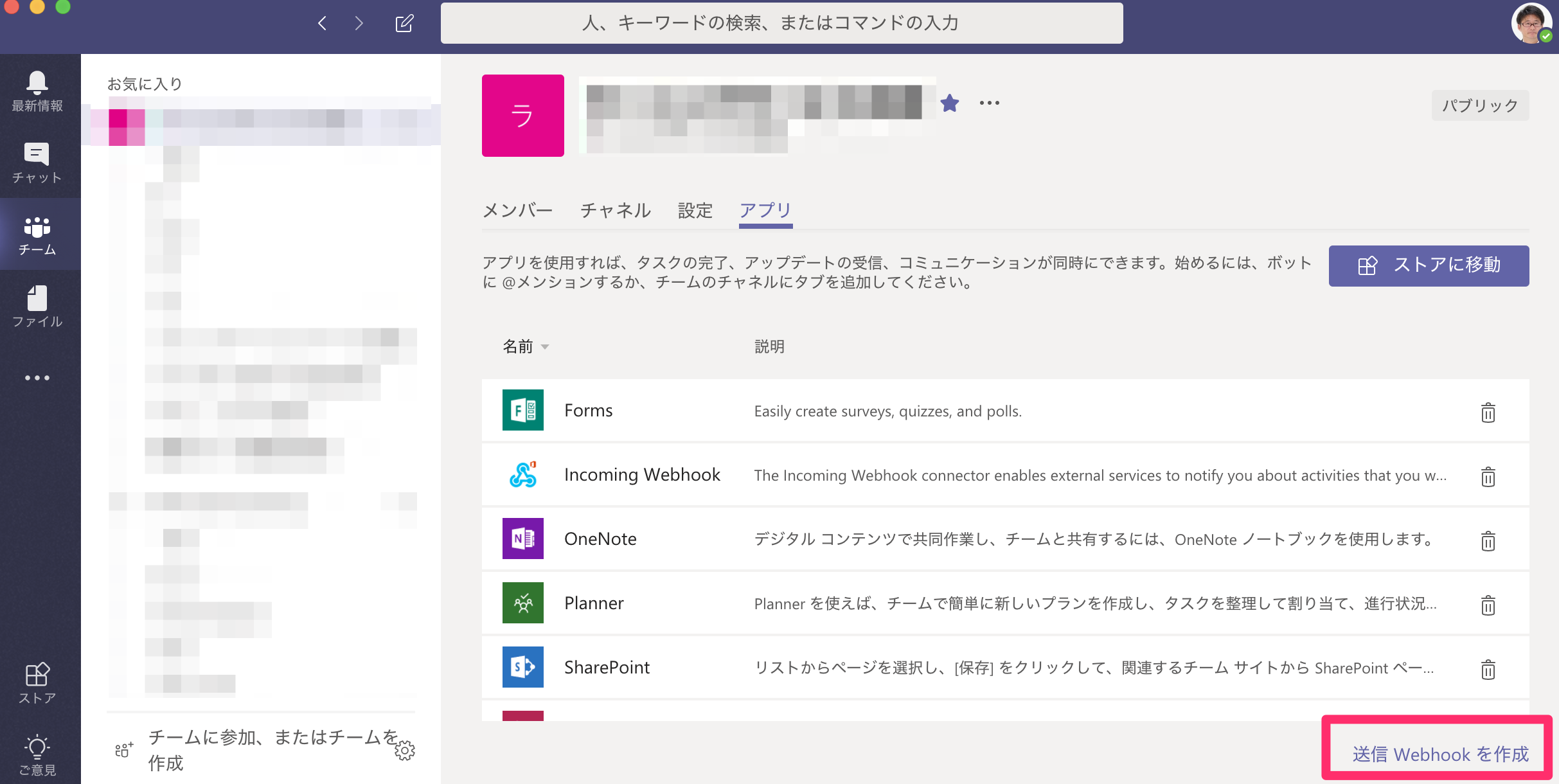Focus the search or command input field
Viewport: 1559px width, 784px height.
(781, 23)
